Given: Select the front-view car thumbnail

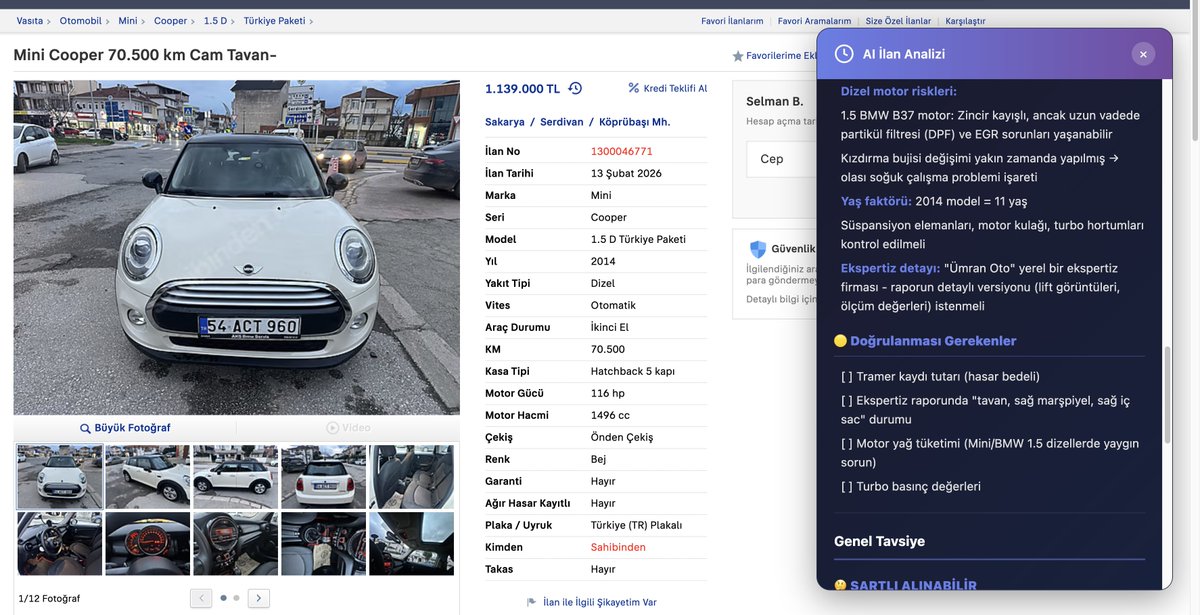Looking at the screenshot, I should point(60,477).
